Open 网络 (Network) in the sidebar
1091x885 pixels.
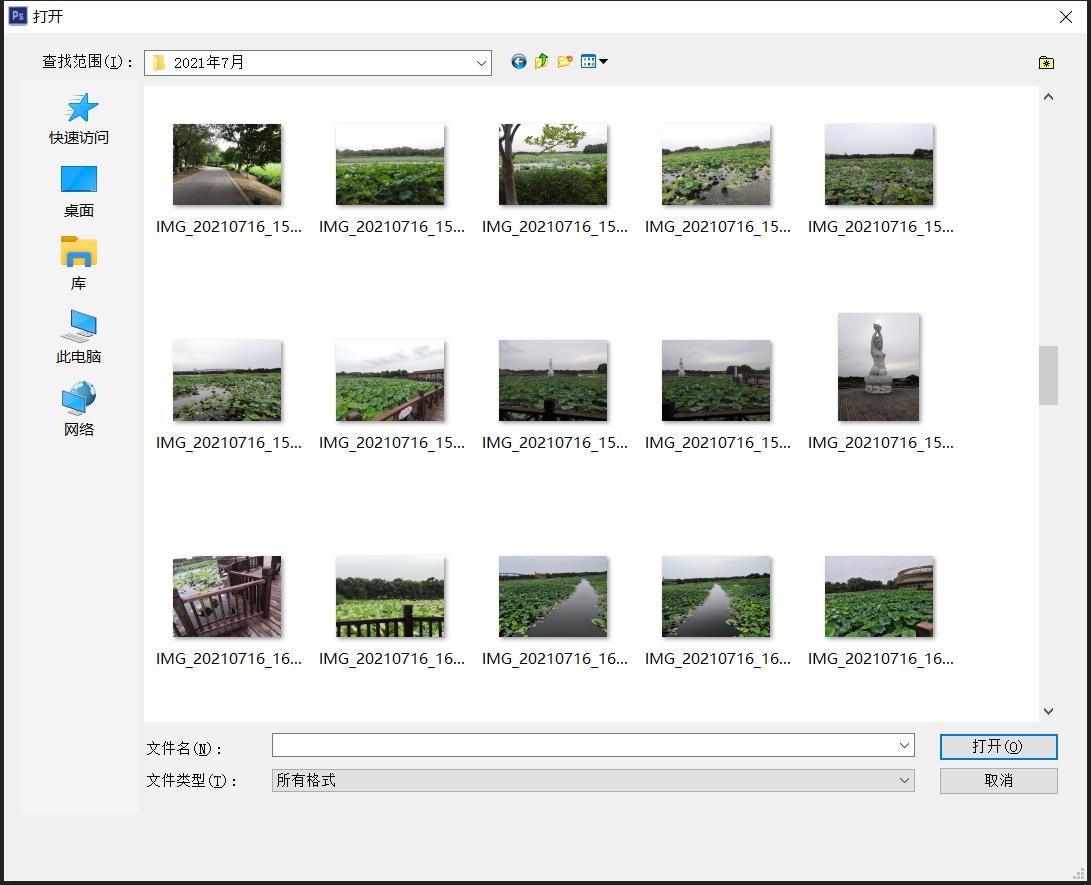79,410
